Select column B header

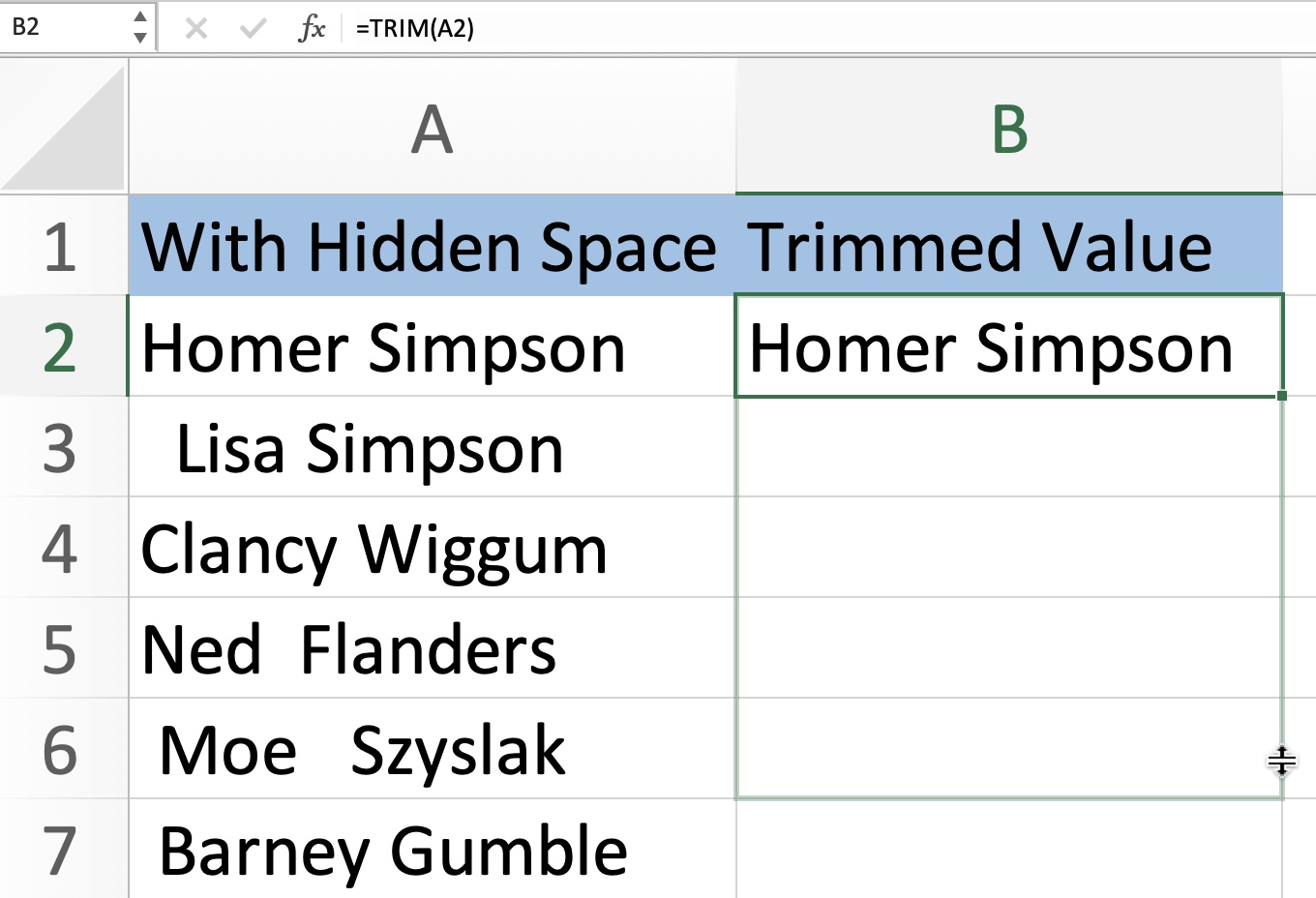(1009, 127)
